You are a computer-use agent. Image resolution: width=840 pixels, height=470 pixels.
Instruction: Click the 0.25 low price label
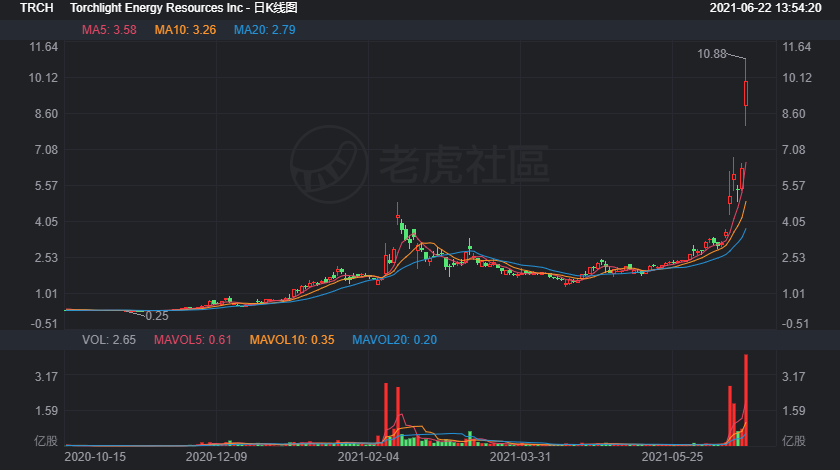156,316
